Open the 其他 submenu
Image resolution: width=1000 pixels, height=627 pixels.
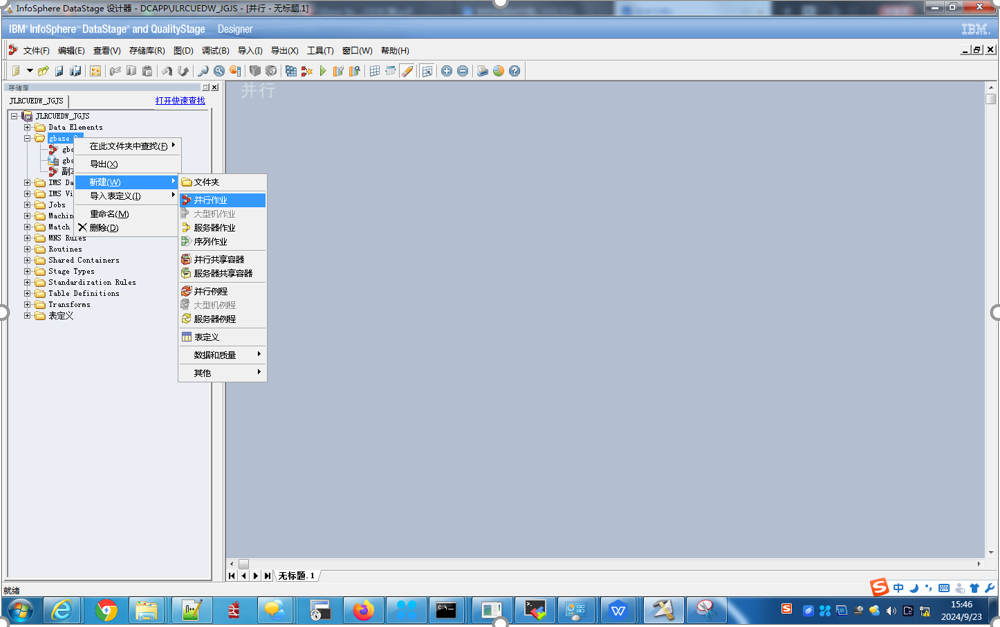point(222,373)
